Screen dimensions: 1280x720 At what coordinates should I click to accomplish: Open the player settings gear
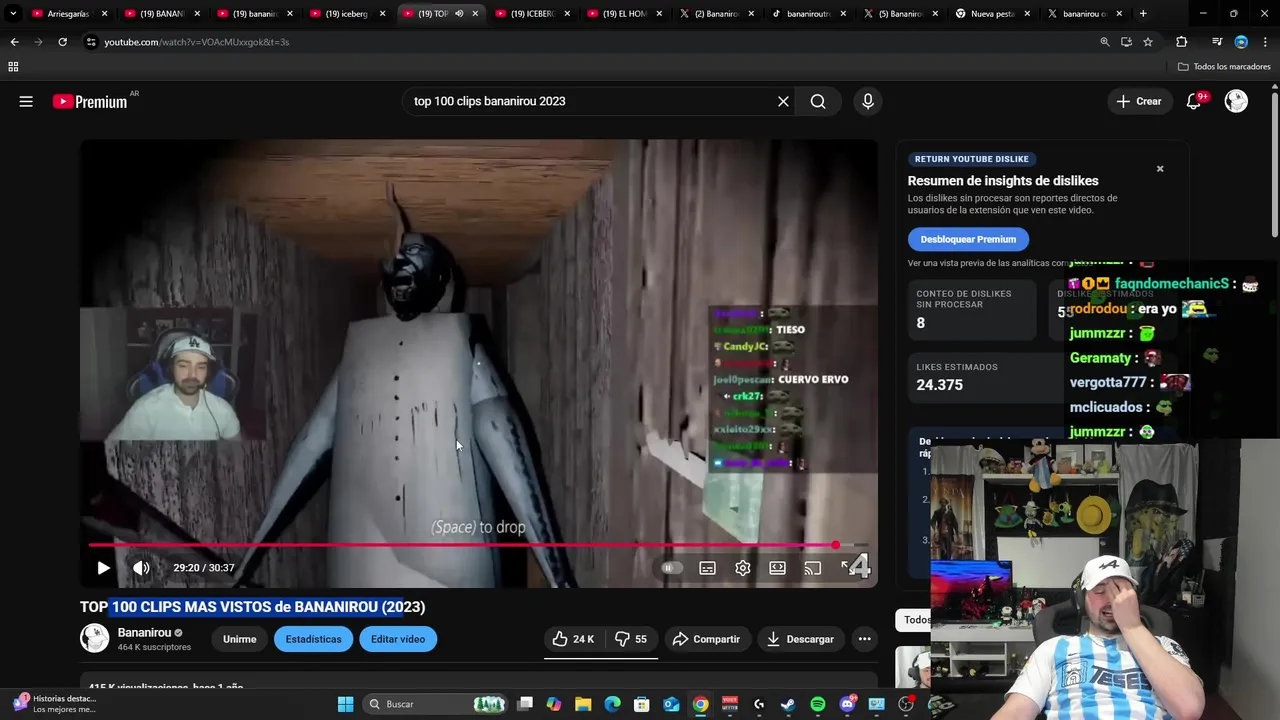pos(743,568)
